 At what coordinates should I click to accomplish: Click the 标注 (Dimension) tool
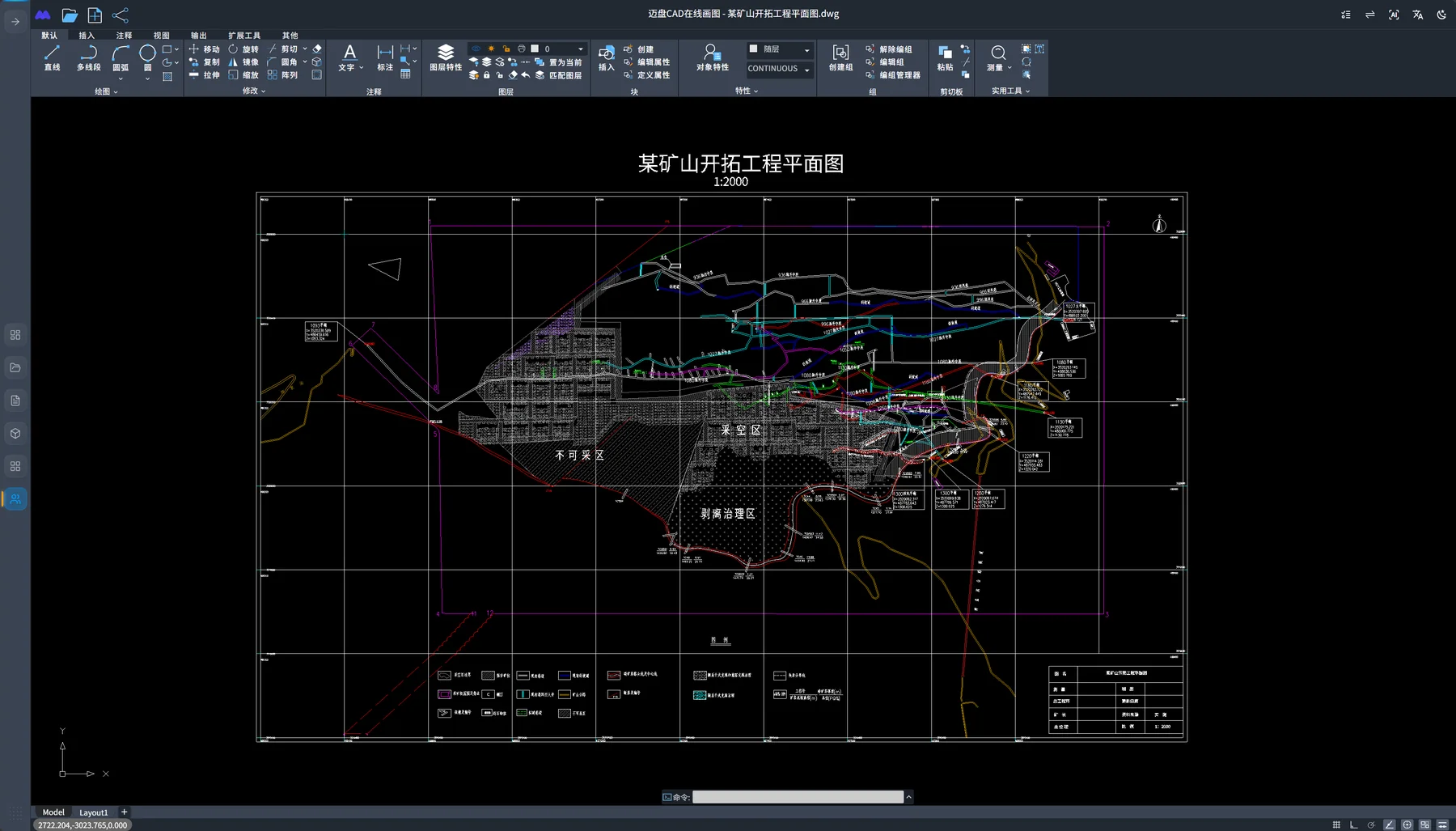pyautogui.click(x=385, y=58)
